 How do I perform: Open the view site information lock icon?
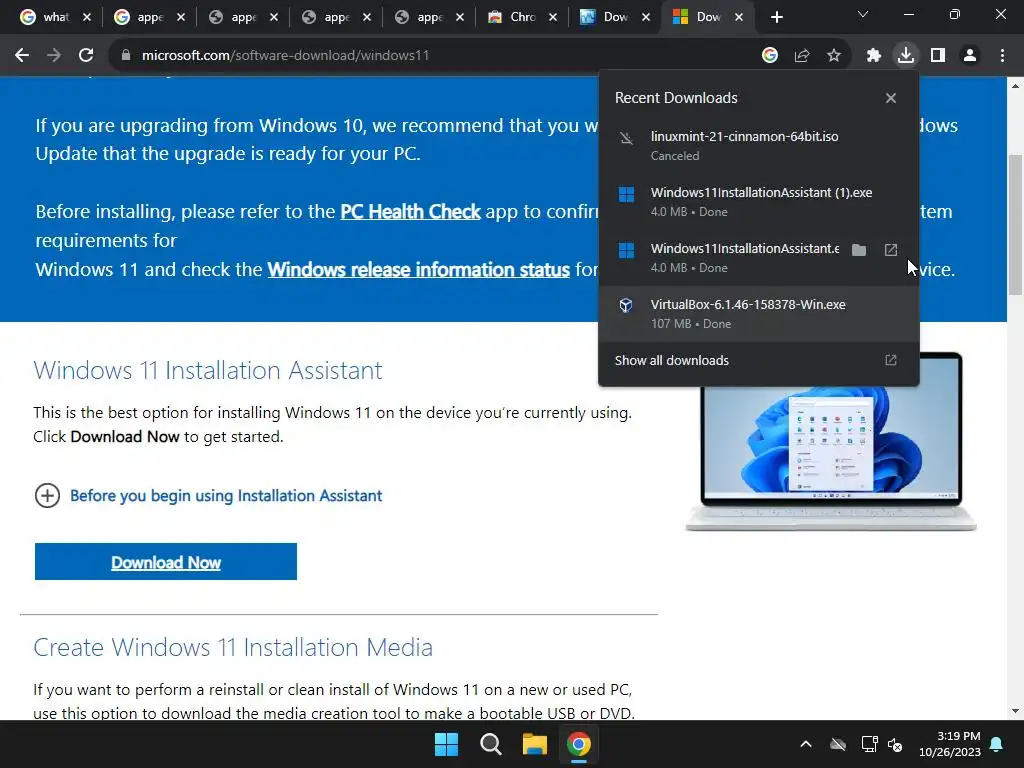[126, 56]
